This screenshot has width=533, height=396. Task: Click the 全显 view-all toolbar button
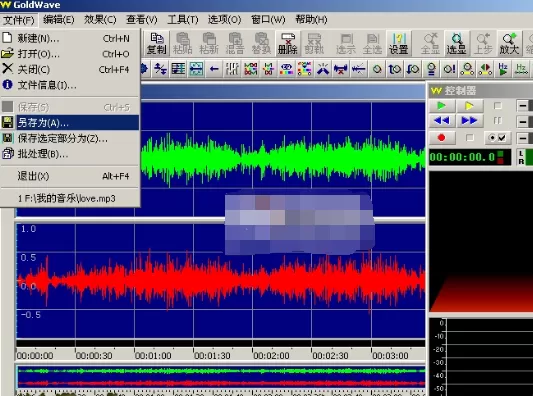click(430, 43)
